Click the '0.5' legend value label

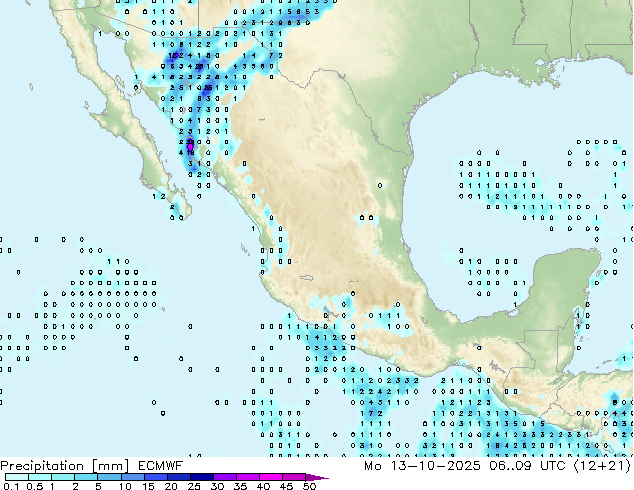point(34,486)
